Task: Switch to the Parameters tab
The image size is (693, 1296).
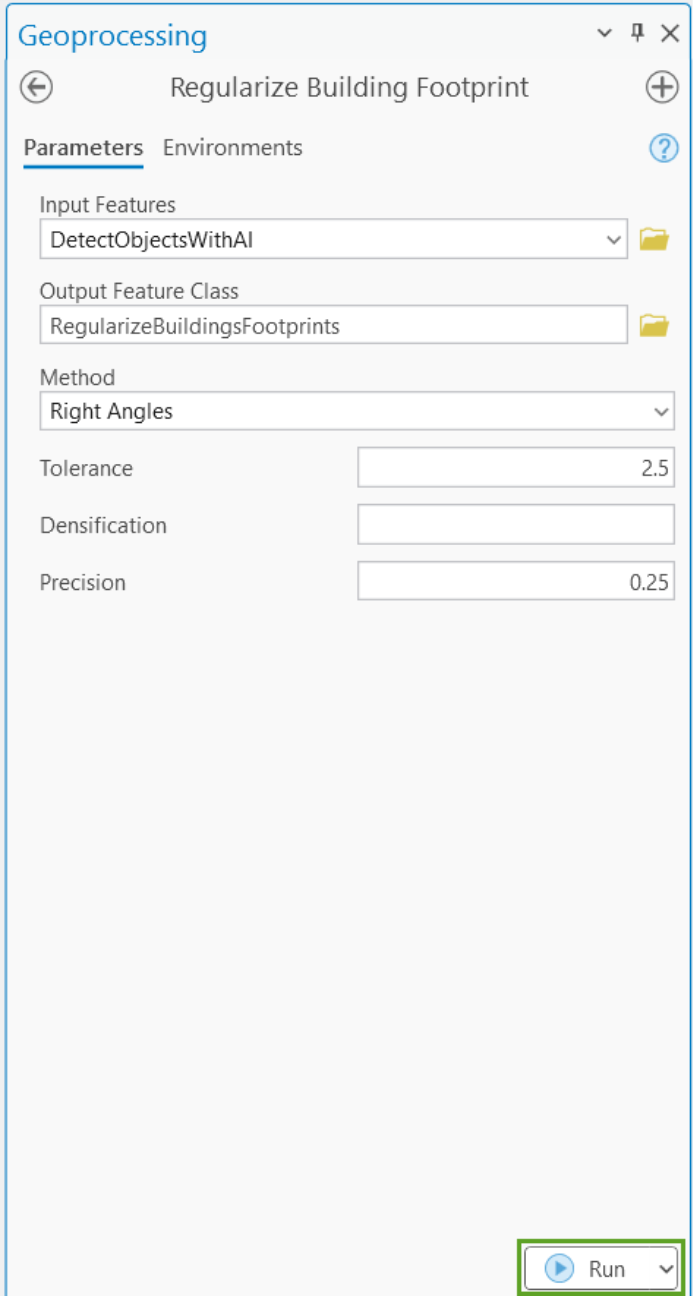Action: tap(83, 148)
